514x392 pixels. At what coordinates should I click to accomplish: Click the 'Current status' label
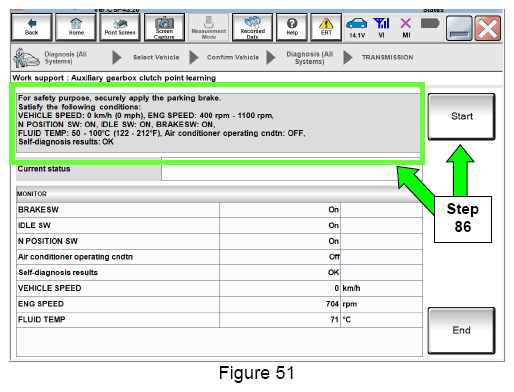point(44,169)
